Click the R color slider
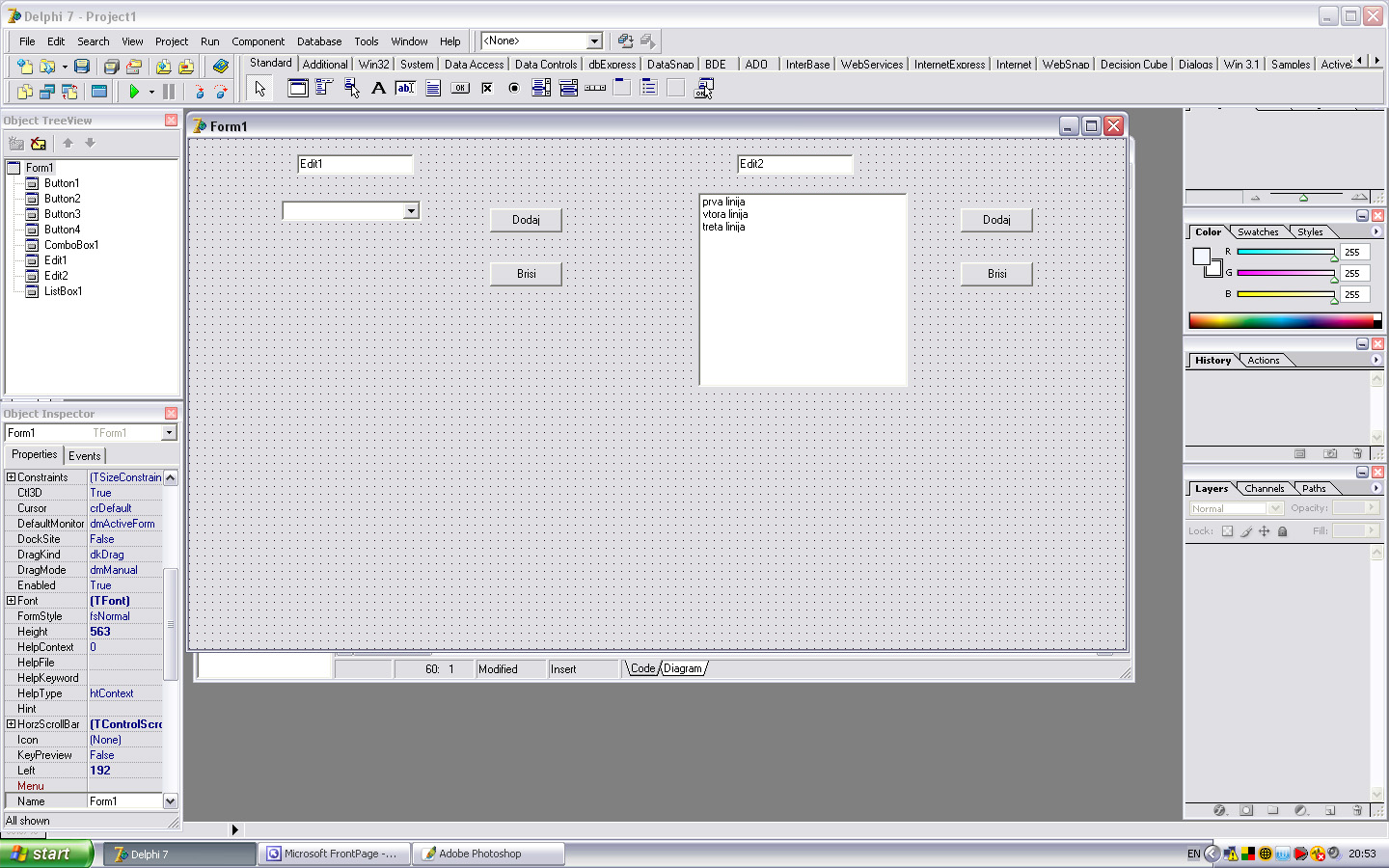 pyautogui.click(x=1286, y=252)
